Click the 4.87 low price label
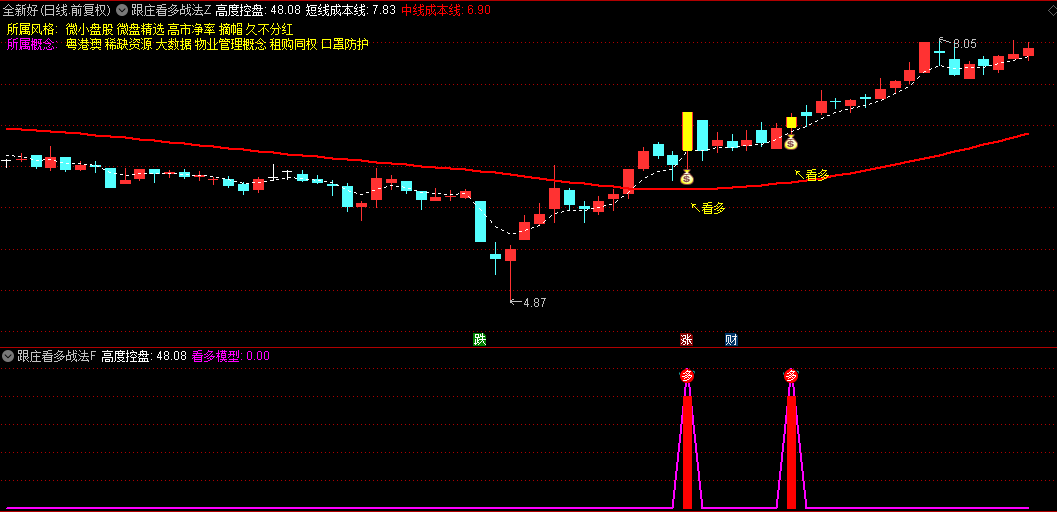 tap(535, 302)
